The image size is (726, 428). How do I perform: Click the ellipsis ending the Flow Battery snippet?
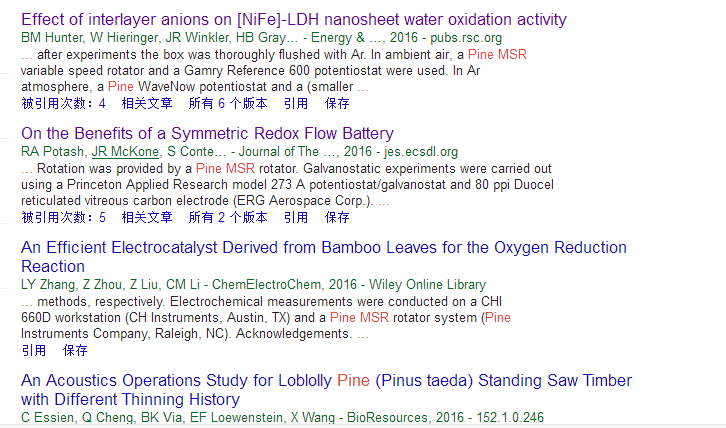pyautogui.click(x=384, y=201)
